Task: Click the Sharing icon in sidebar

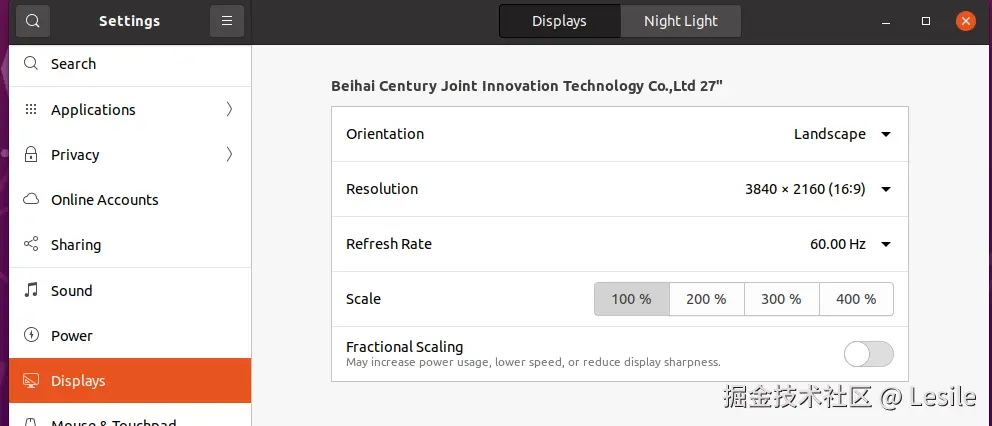Action: pos(31,245)
